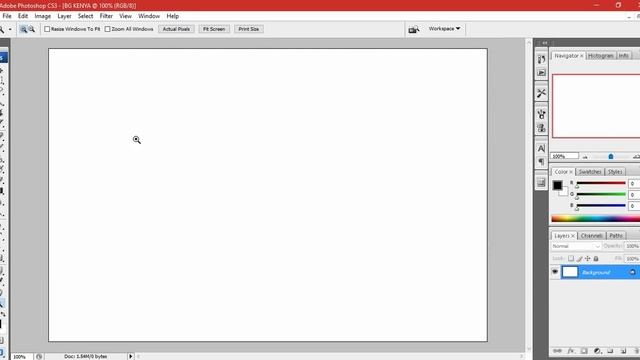Viewport: 640px width, 360px height.
Task: Enable Zoom All Windows checkbox
Action: click(107, 29)
